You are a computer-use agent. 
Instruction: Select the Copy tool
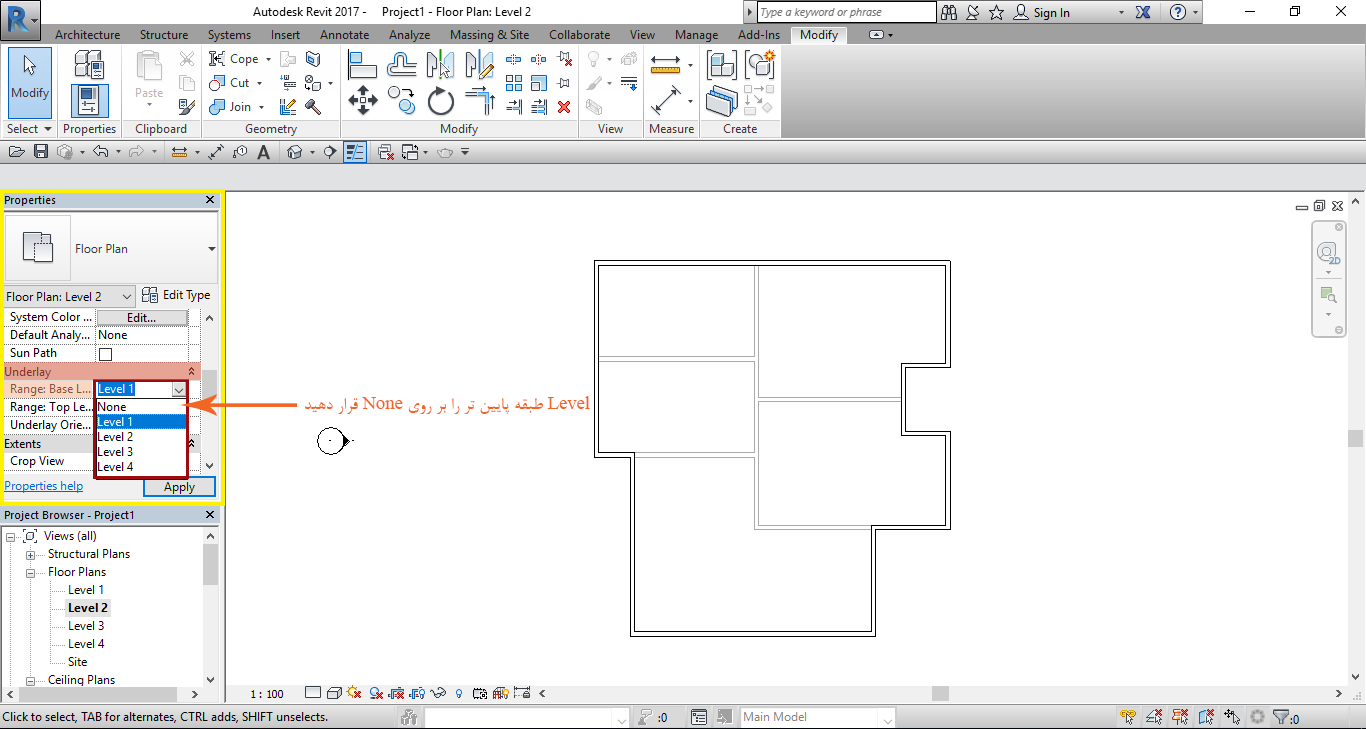click(402, 101)
